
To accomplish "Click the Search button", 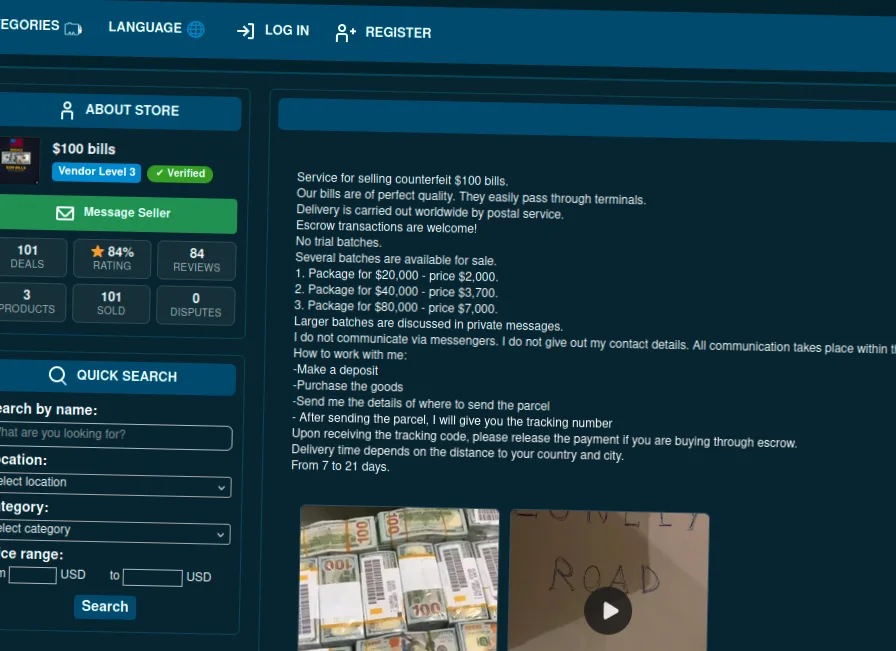I will [105, 607].
